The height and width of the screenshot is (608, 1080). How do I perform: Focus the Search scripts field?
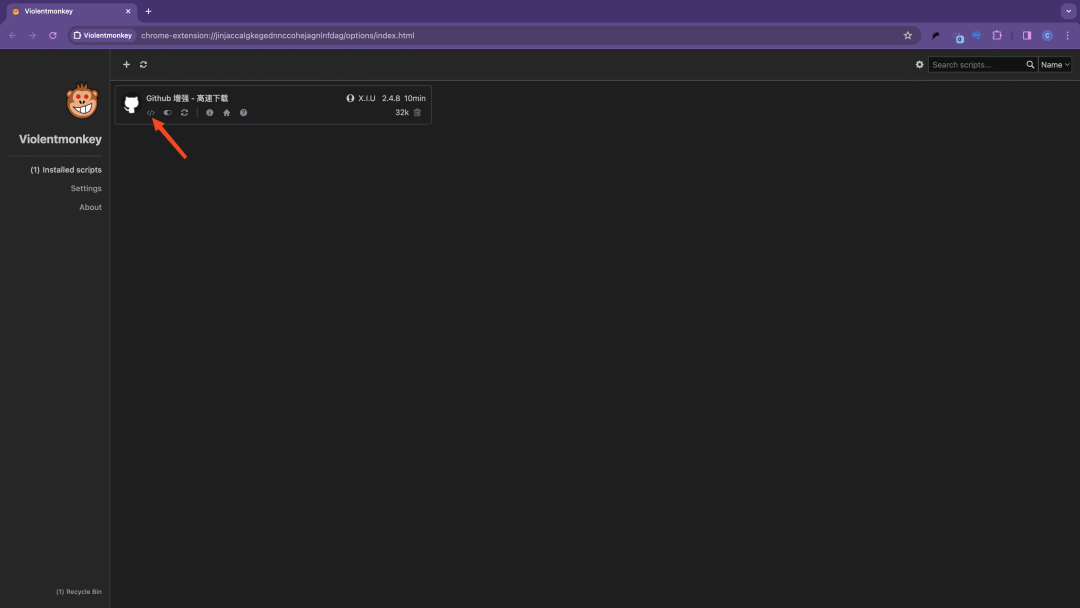(x=977, y=65)
